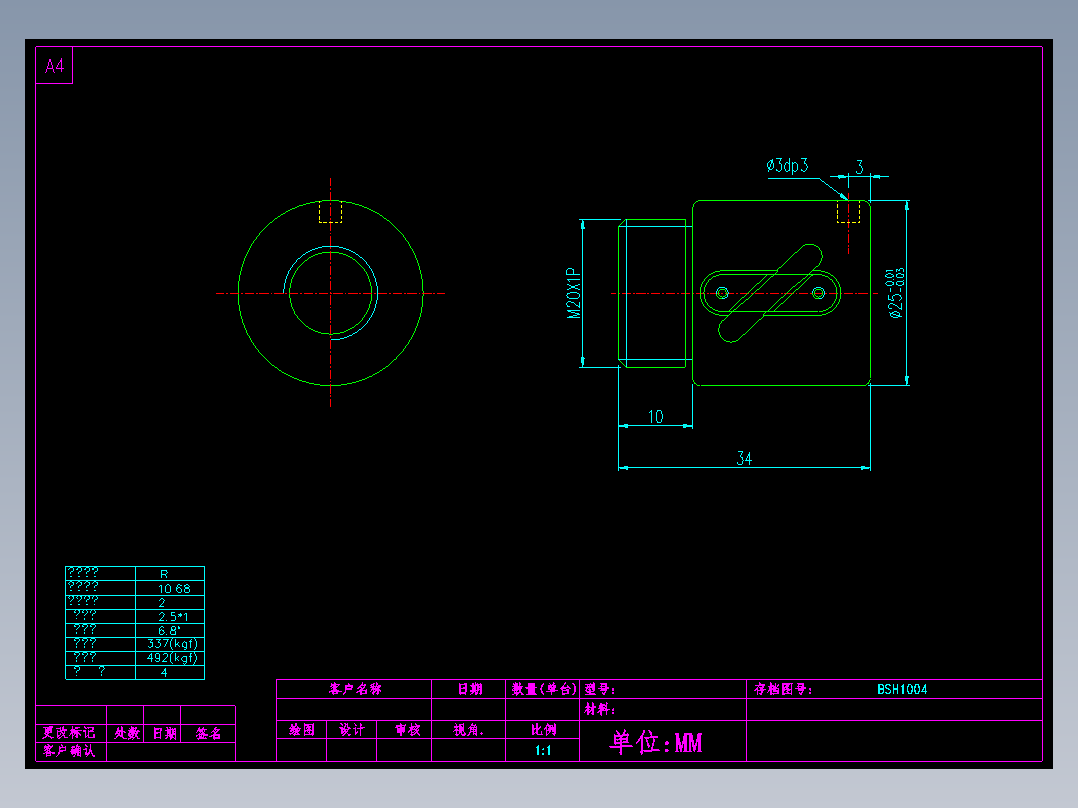1078x808 pixels.
Task: Select the 数量(单台) header cell
Action: tap(543, 689)
